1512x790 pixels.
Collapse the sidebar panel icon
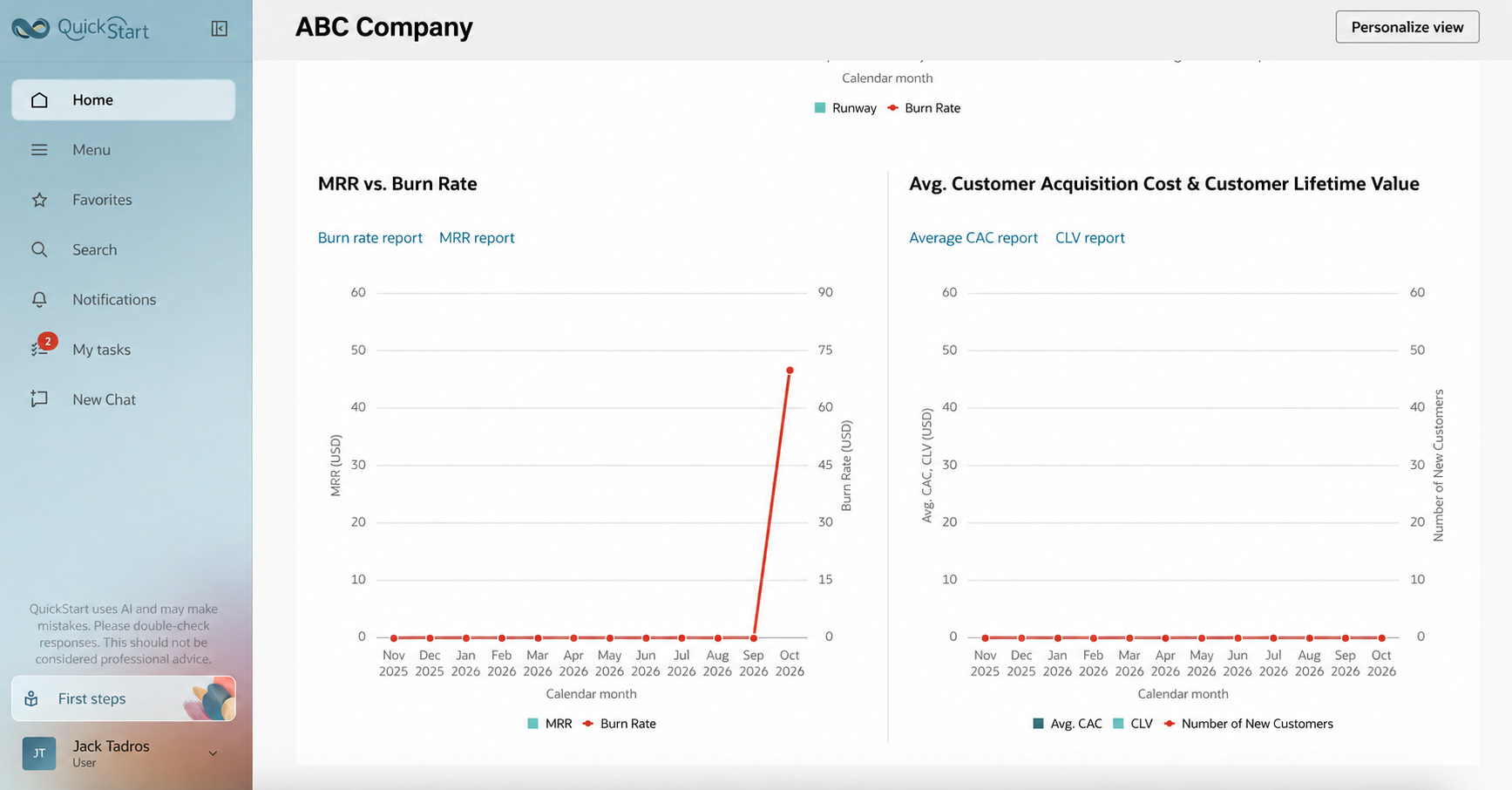[220, 29]
